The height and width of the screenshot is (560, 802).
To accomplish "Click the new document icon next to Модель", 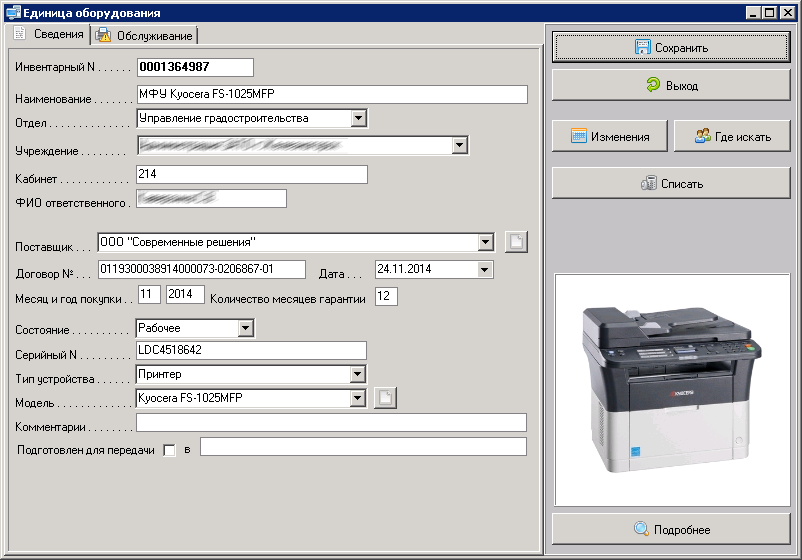I will coord(385,398).
